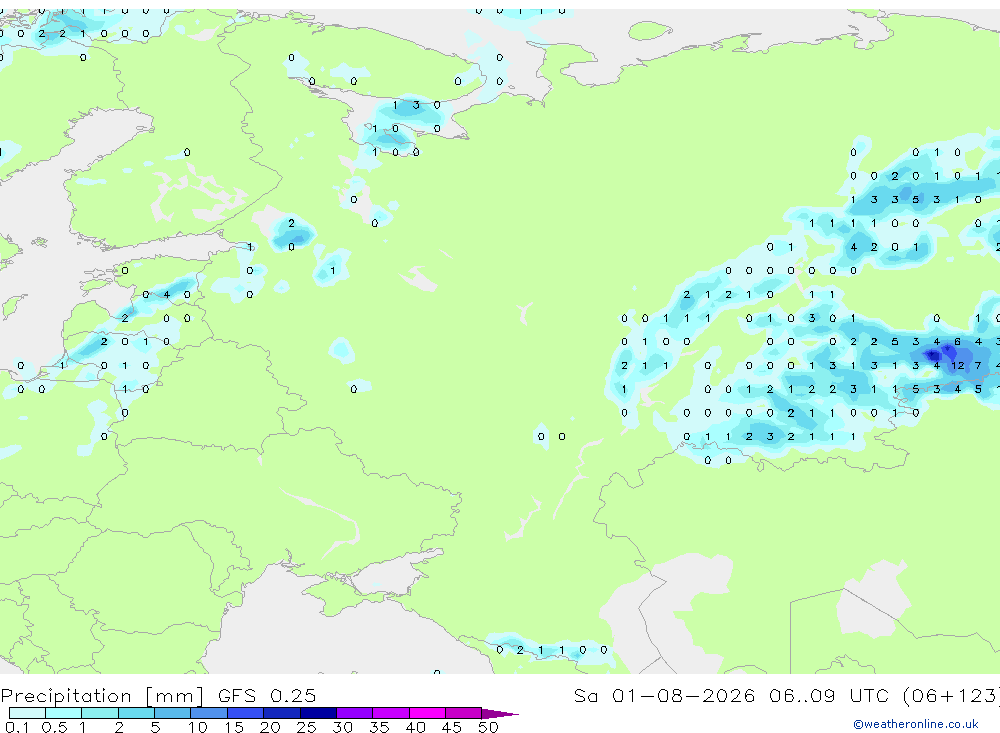Screen dimensions: 1000x733
Task: Pick the 10–15 mm blue legend swatch
Action: click(209, 713)
